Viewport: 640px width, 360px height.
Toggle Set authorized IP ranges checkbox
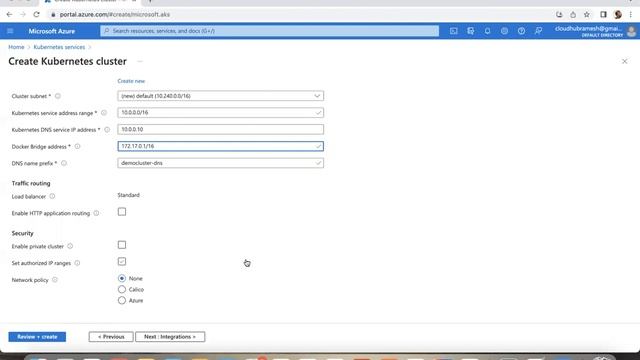pyautogui.click(x=122, y=261)
